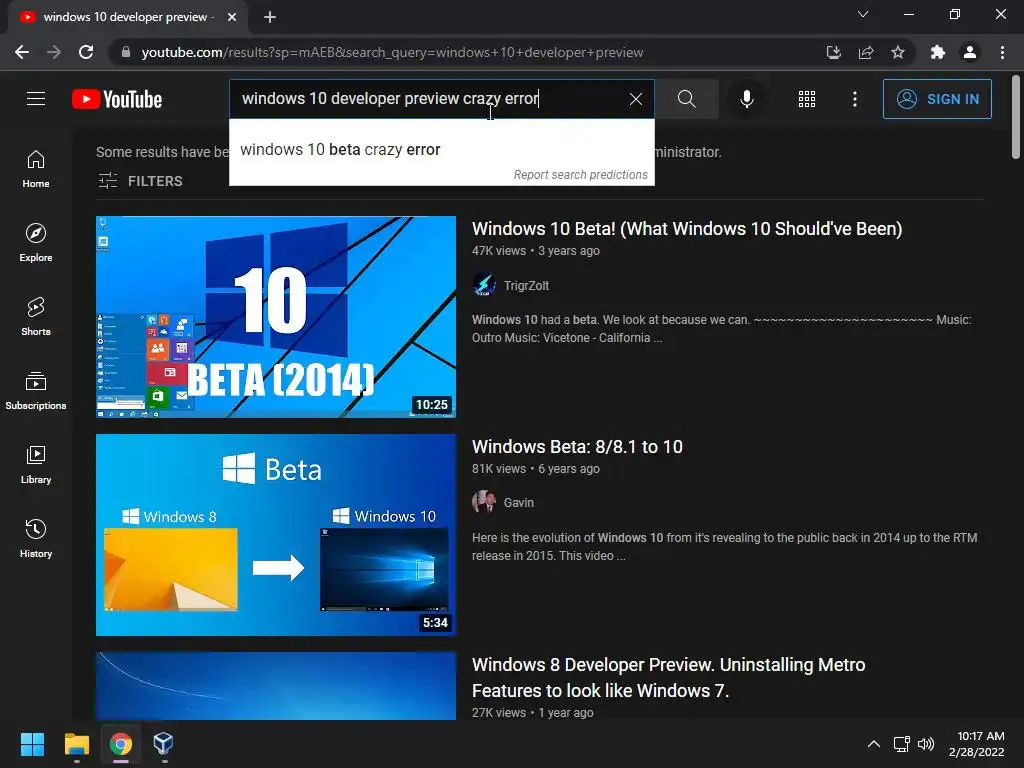The image size is (1024, 768).
Task: Go to Home in sidebar
Action: pyautogui.click(x=36, y=169)
